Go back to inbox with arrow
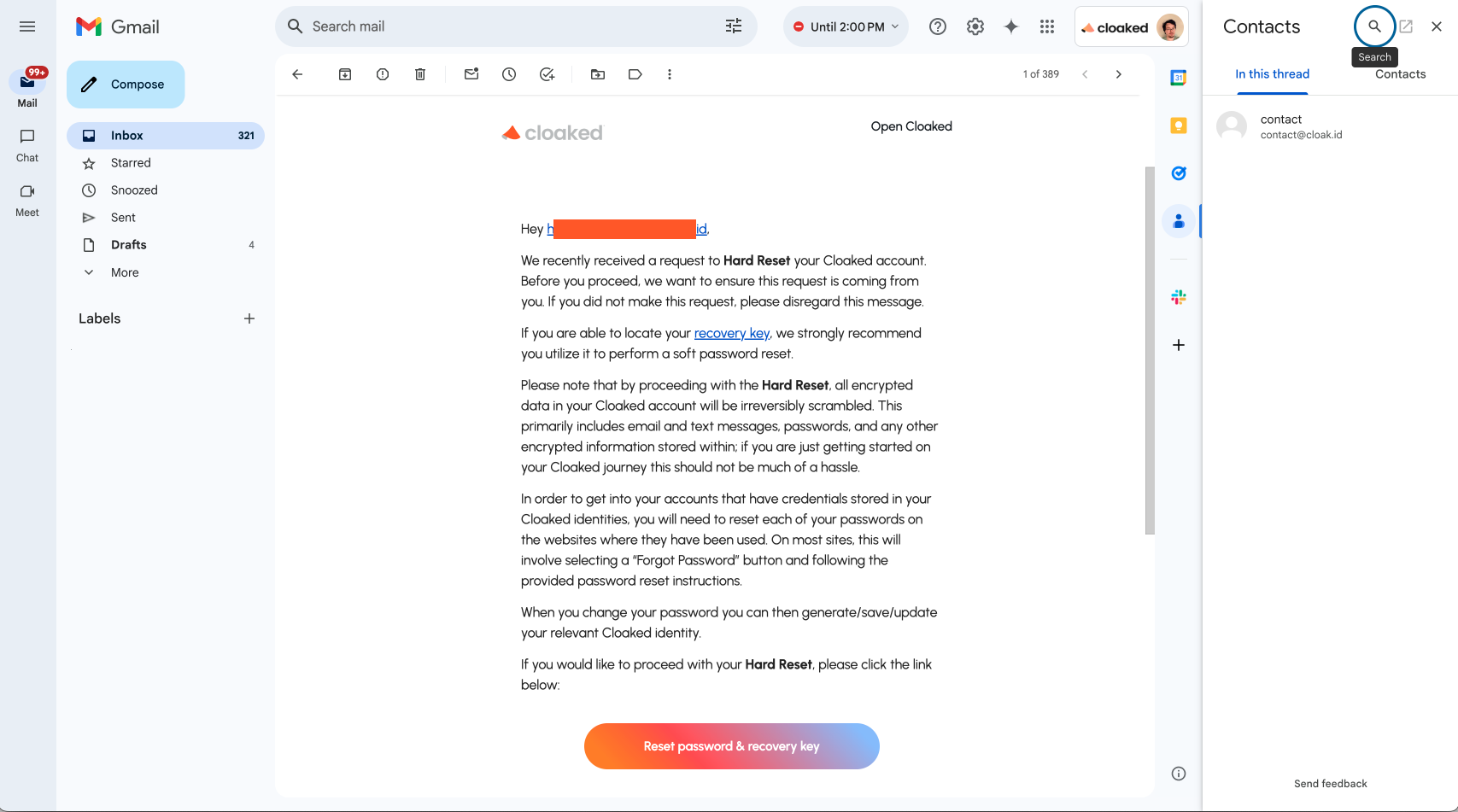Viewport: 1458px width, 812px height. pos(297,74)
